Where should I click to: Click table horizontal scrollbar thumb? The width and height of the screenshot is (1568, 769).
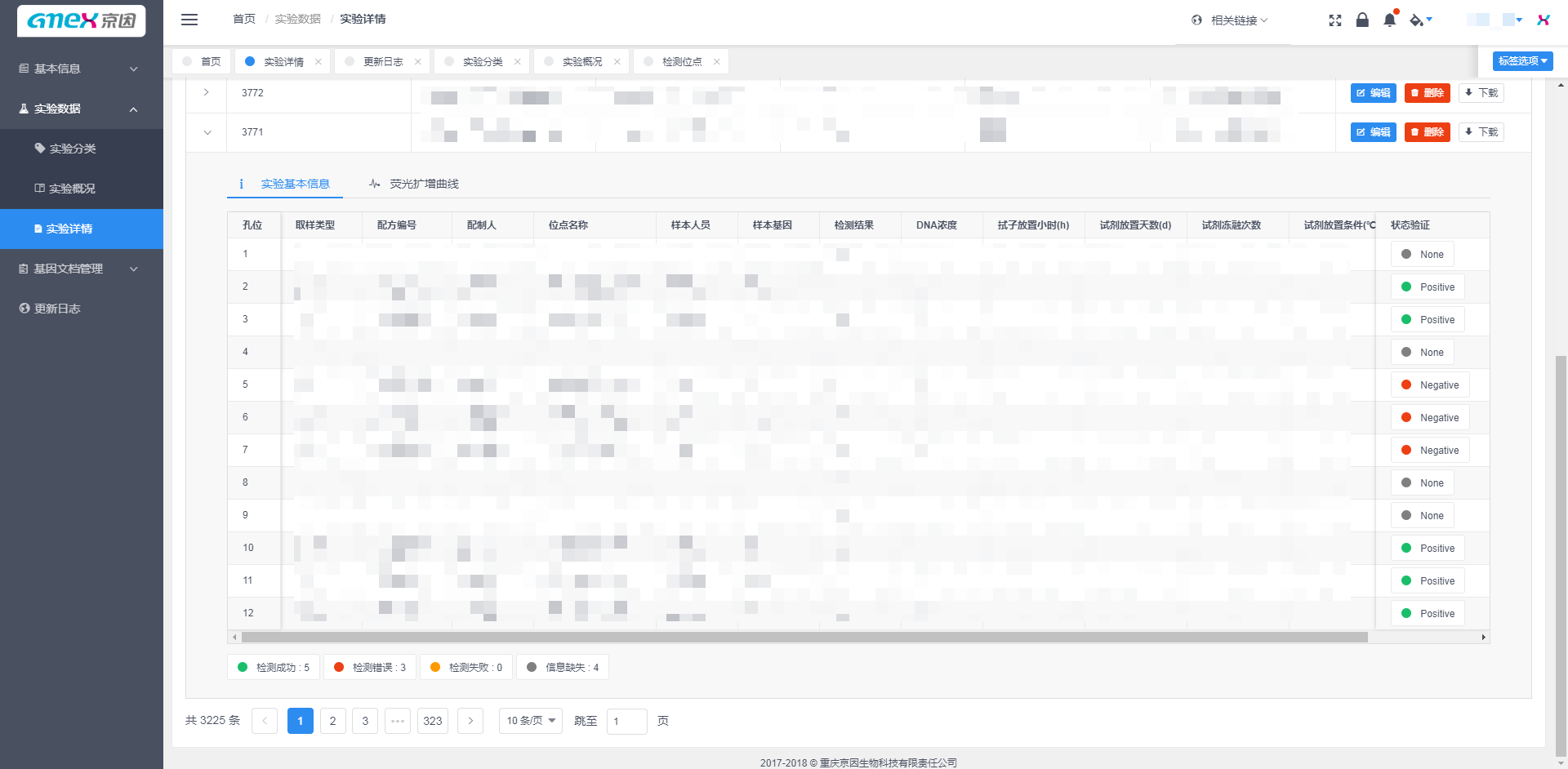804,638
